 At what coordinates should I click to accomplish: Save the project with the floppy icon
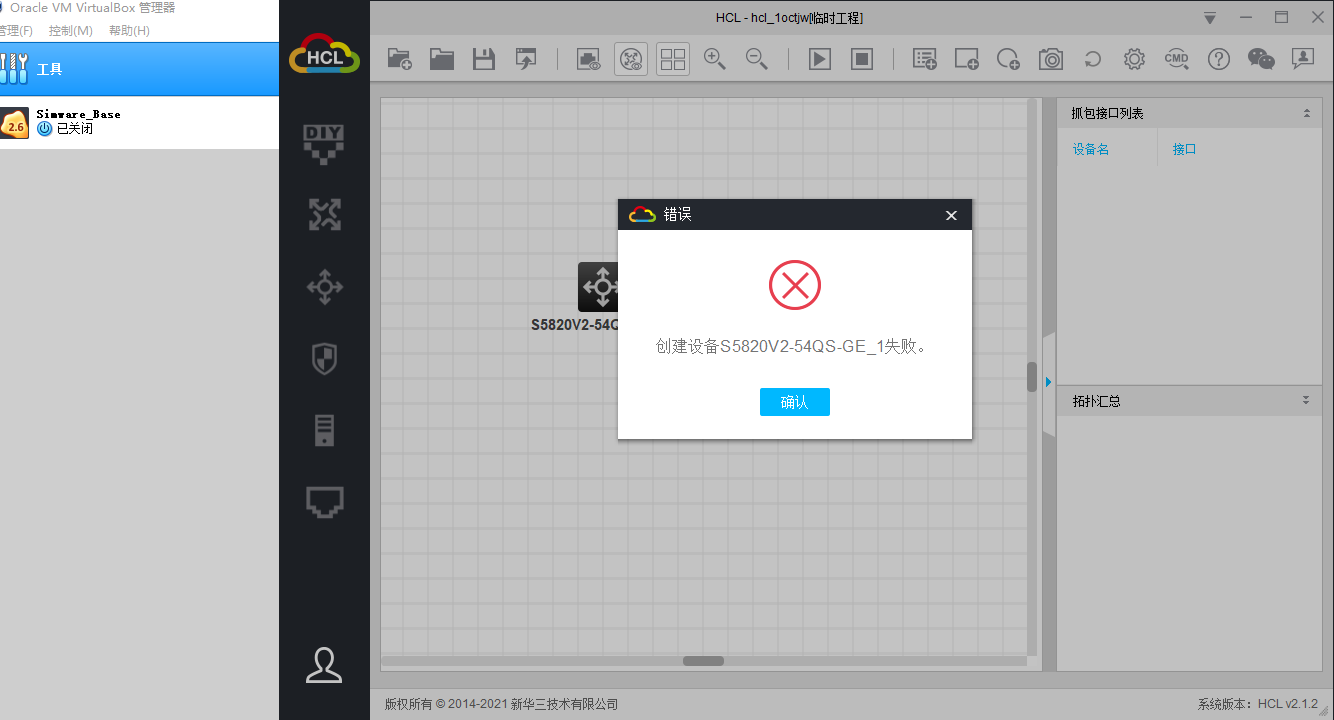pyautogui.click(x=484, y=59)
